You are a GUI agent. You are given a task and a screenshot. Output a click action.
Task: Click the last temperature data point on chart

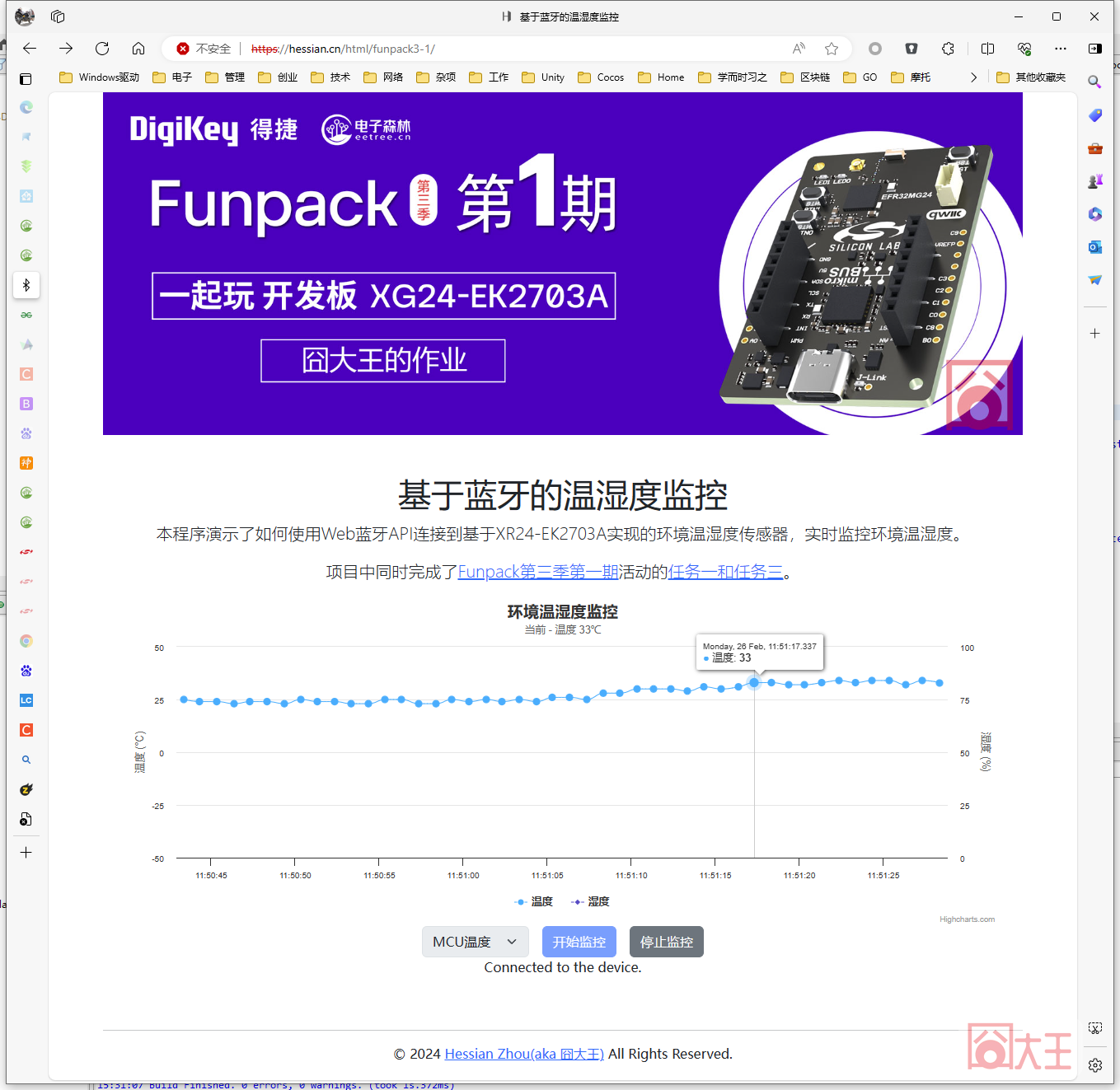(940, 683)
